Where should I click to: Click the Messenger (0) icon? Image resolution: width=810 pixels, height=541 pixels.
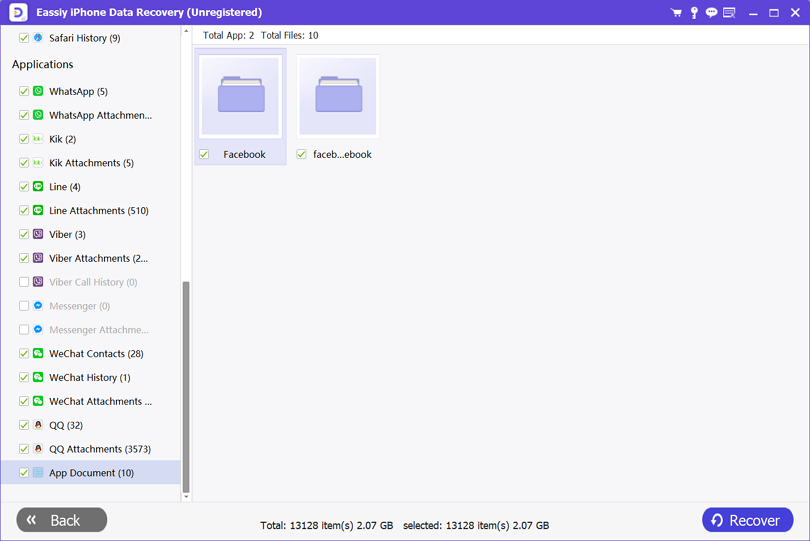pyautogui.click(x=38, y=305)
